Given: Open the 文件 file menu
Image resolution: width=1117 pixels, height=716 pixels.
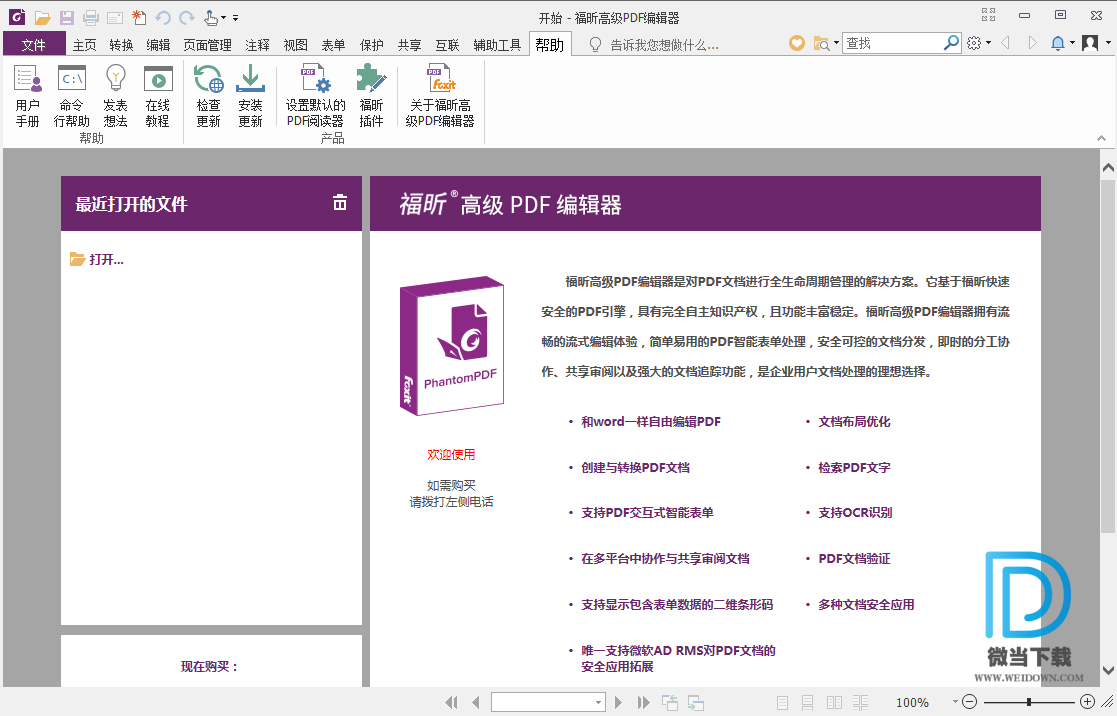Looking at the screenshot, I should click(x=33, y=45).
